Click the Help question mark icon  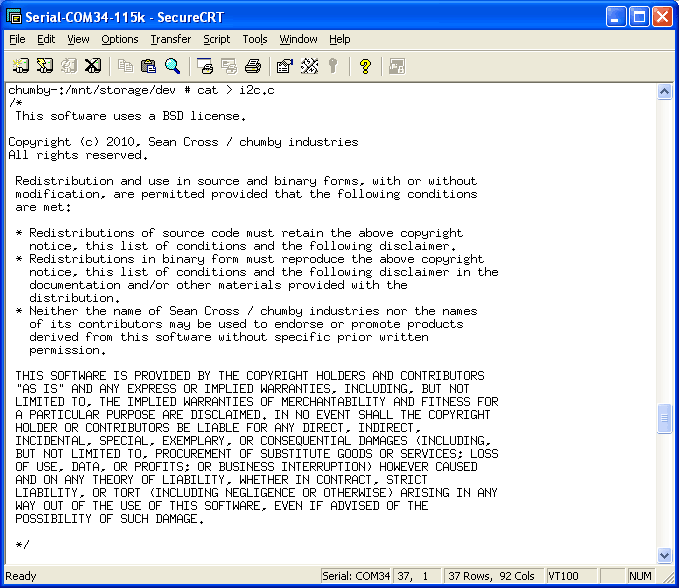click(365, 66)
